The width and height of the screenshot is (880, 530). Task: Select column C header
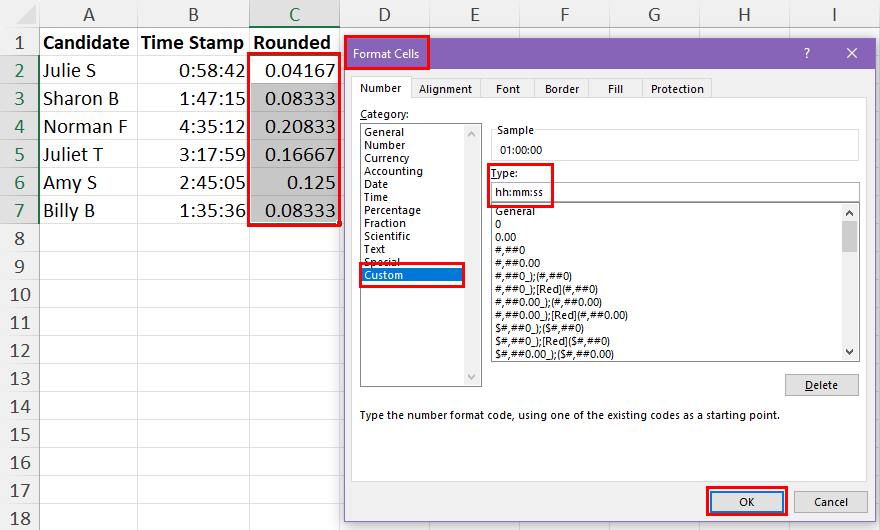point(295,14)
